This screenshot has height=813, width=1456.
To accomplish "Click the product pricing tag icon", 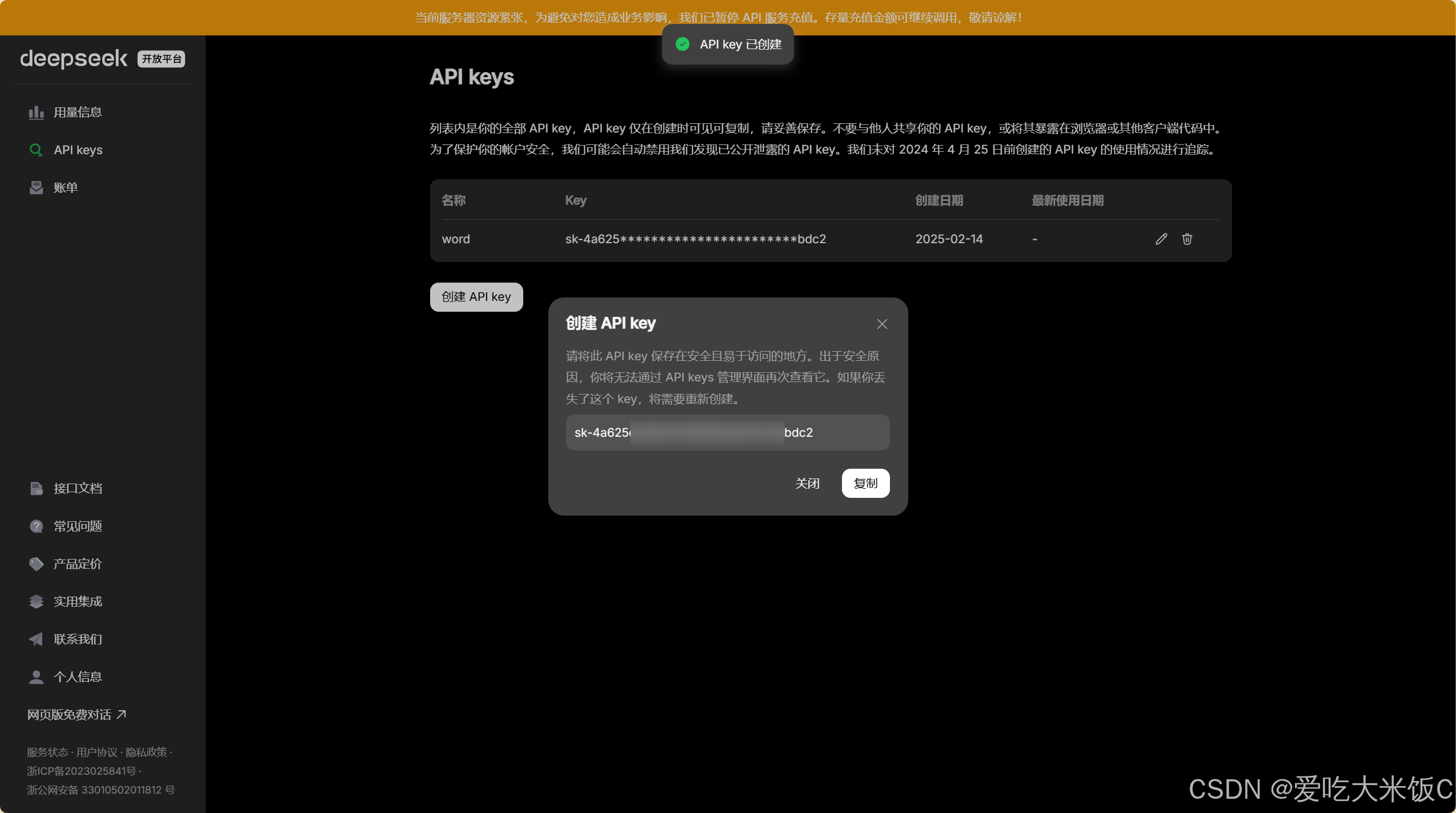I will pos(36,564).
